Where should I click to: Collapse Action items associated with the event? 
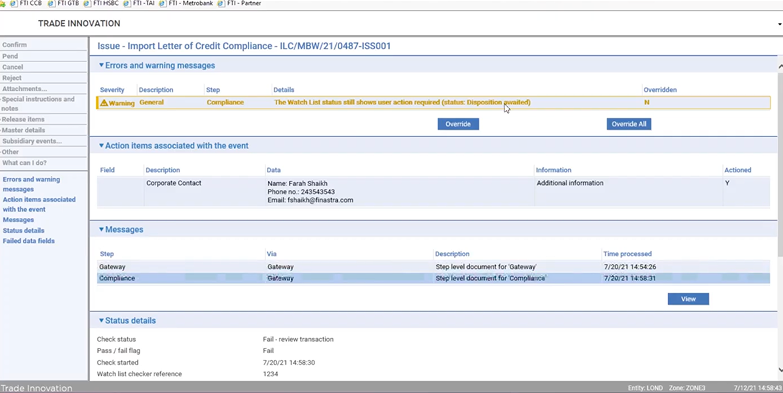(x=101, y=145)
